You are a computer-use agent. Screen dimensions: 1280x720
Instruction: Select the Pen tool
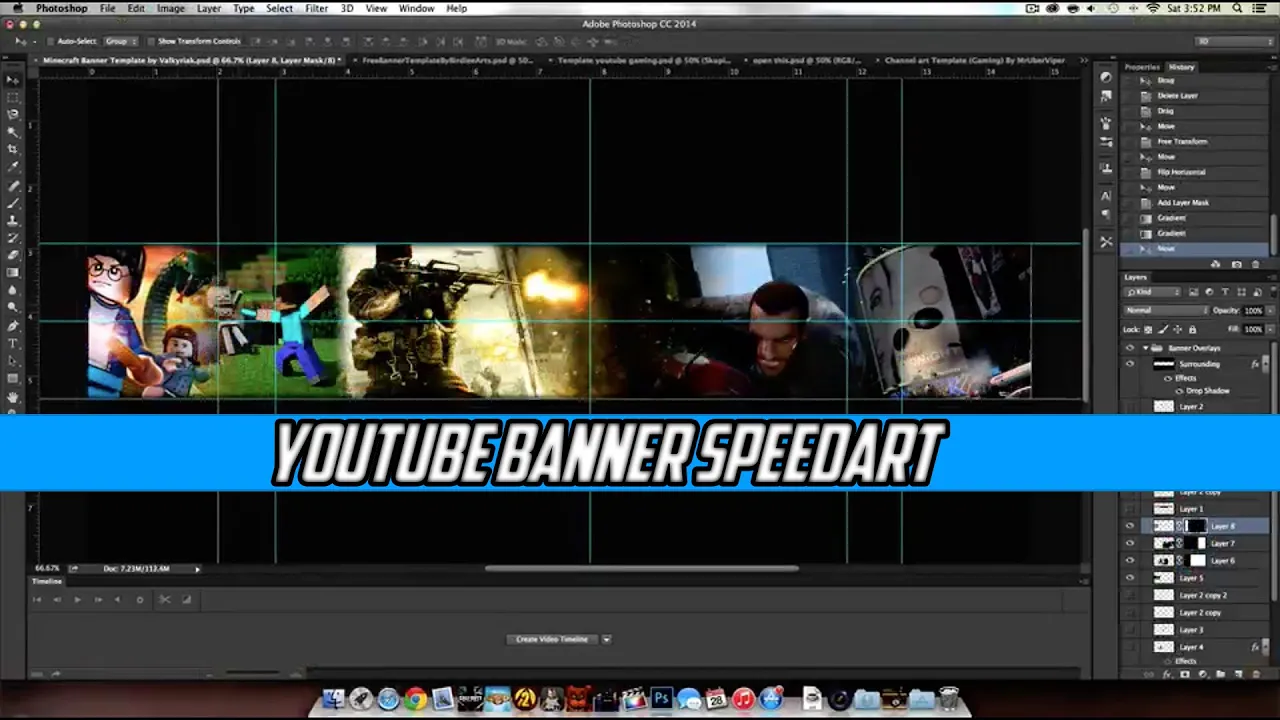13,326
